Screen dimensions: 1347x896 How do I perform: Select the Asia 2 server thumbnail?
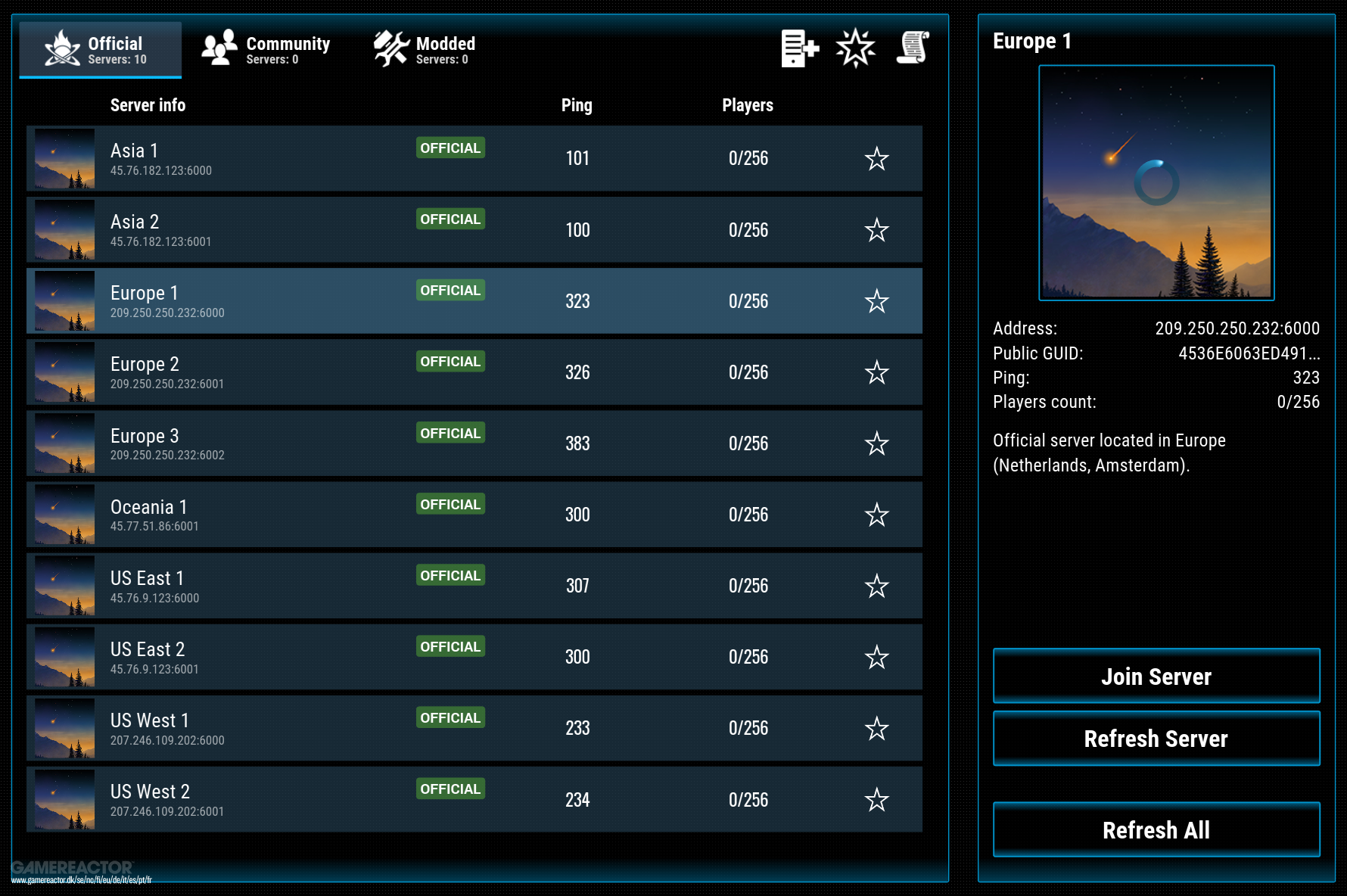point(65,230)
